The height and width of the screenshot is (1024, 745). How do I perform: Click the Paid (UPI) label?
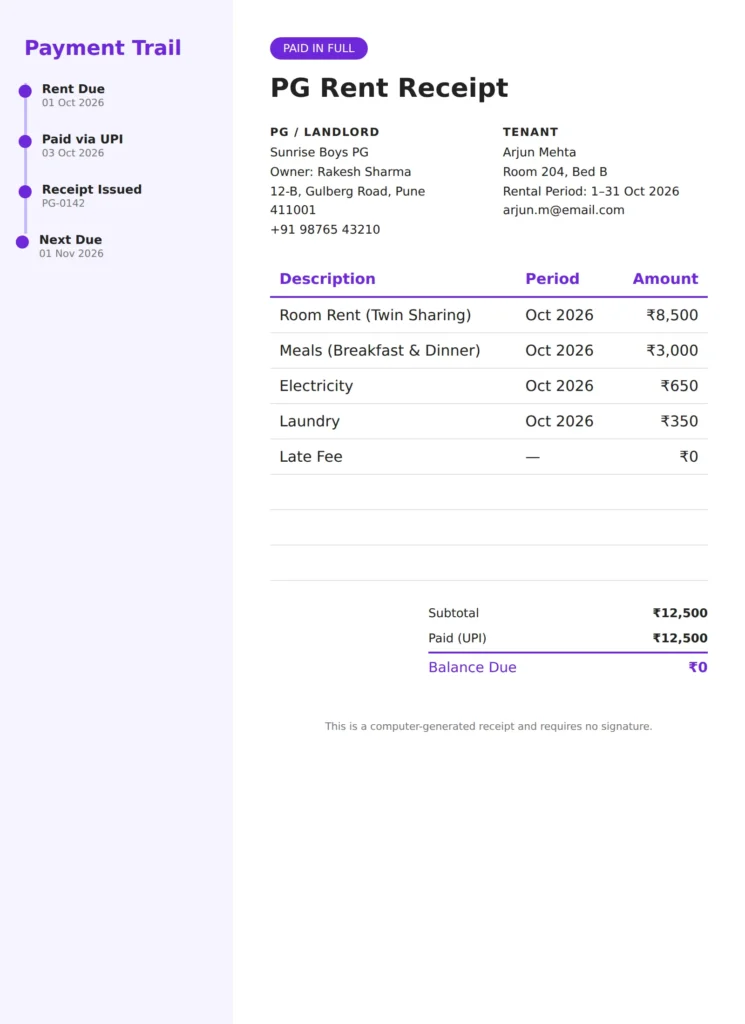pos(458,638)
